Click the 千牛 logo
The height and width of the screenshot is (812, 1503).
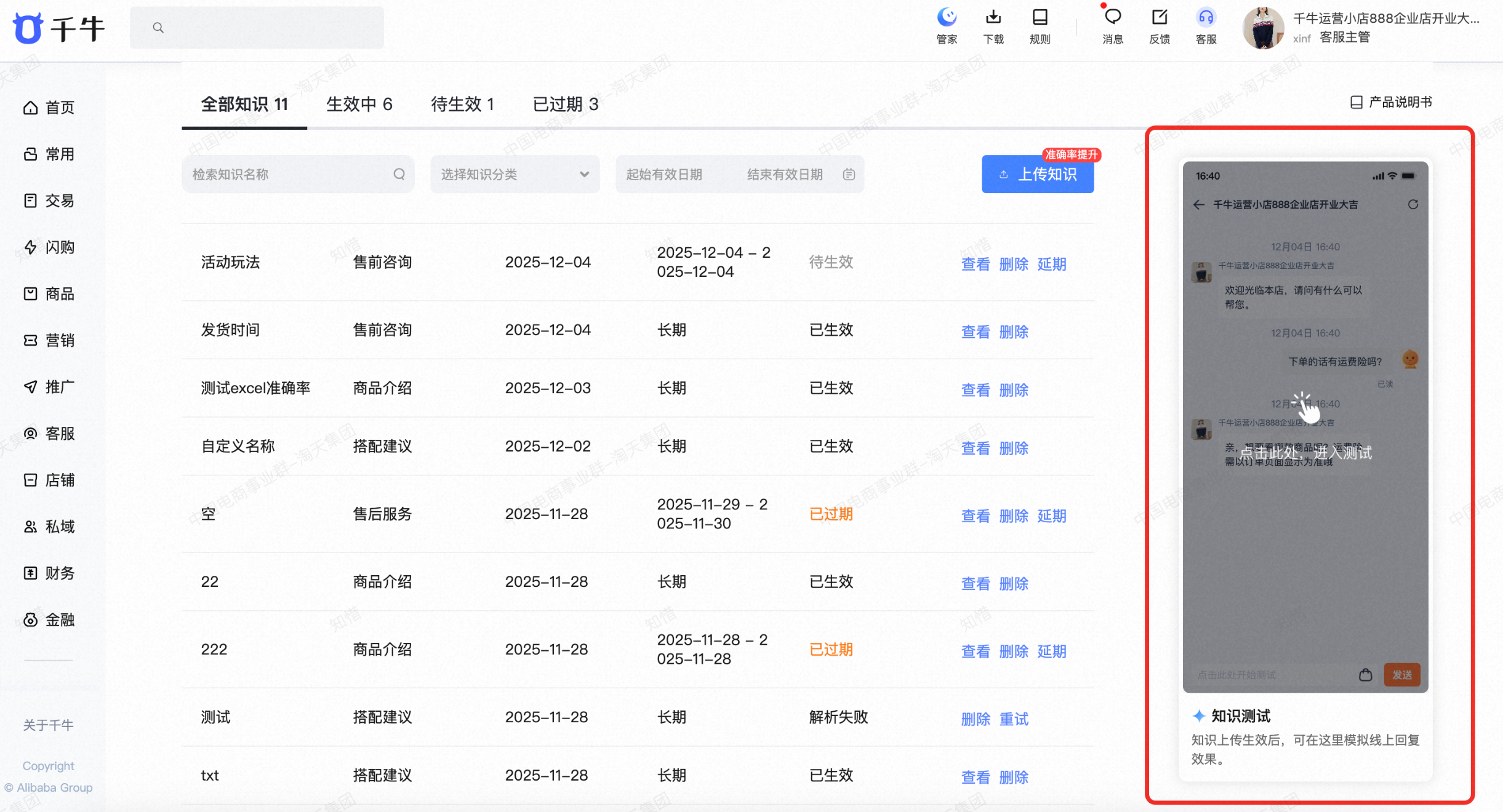click(59, 28)
